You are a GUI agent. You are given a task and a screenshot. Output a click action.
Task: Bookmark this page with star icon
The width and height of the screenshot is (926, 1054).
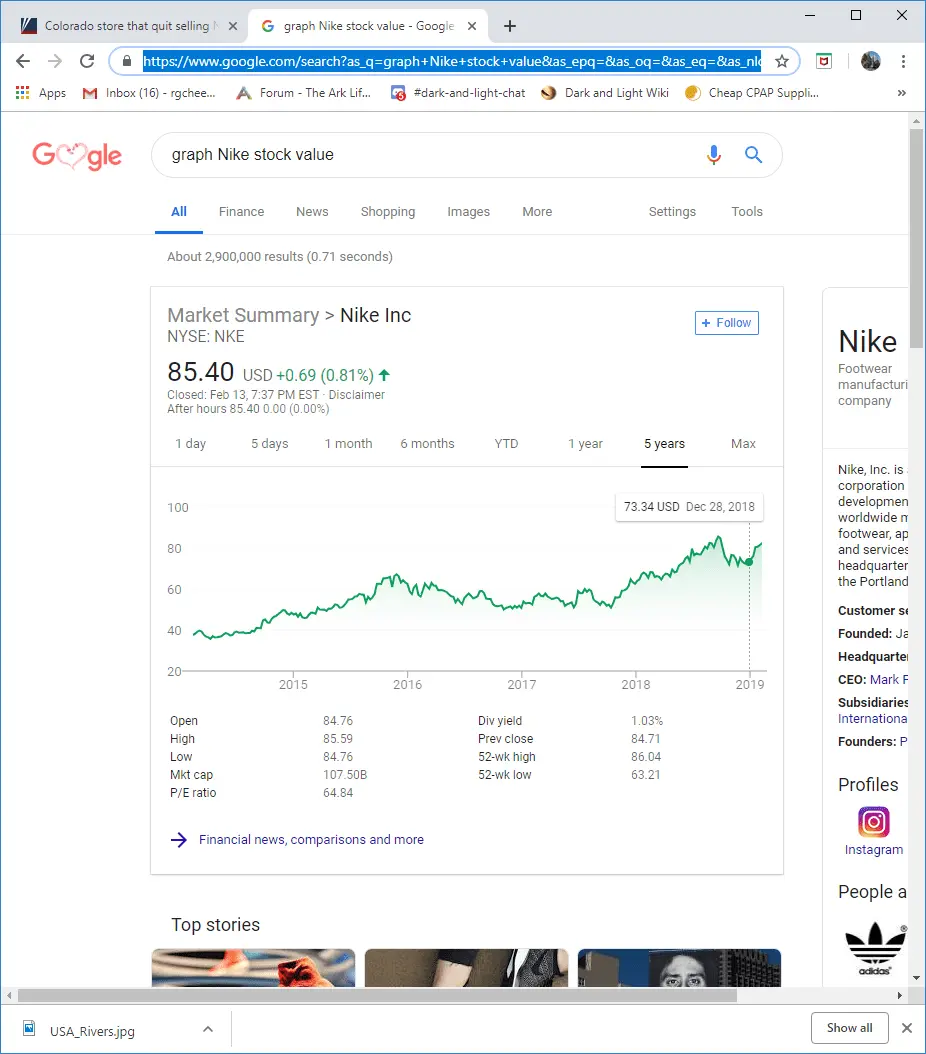782,62
